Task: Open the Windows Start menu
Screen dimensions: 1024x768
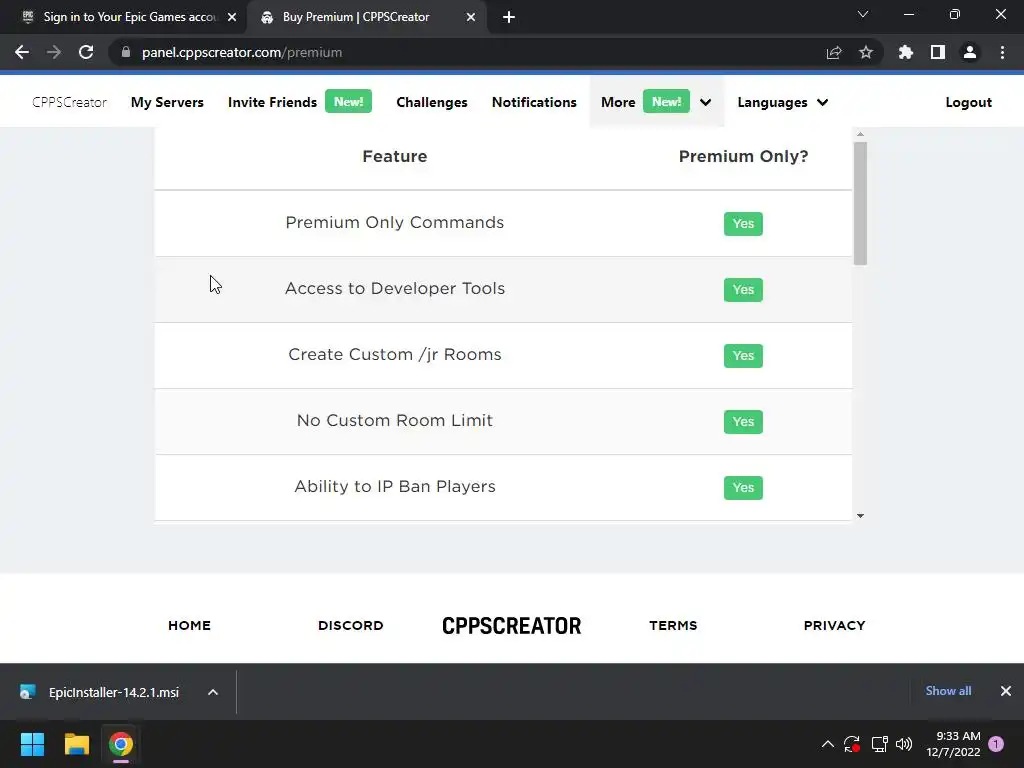Action: [32, 744]
